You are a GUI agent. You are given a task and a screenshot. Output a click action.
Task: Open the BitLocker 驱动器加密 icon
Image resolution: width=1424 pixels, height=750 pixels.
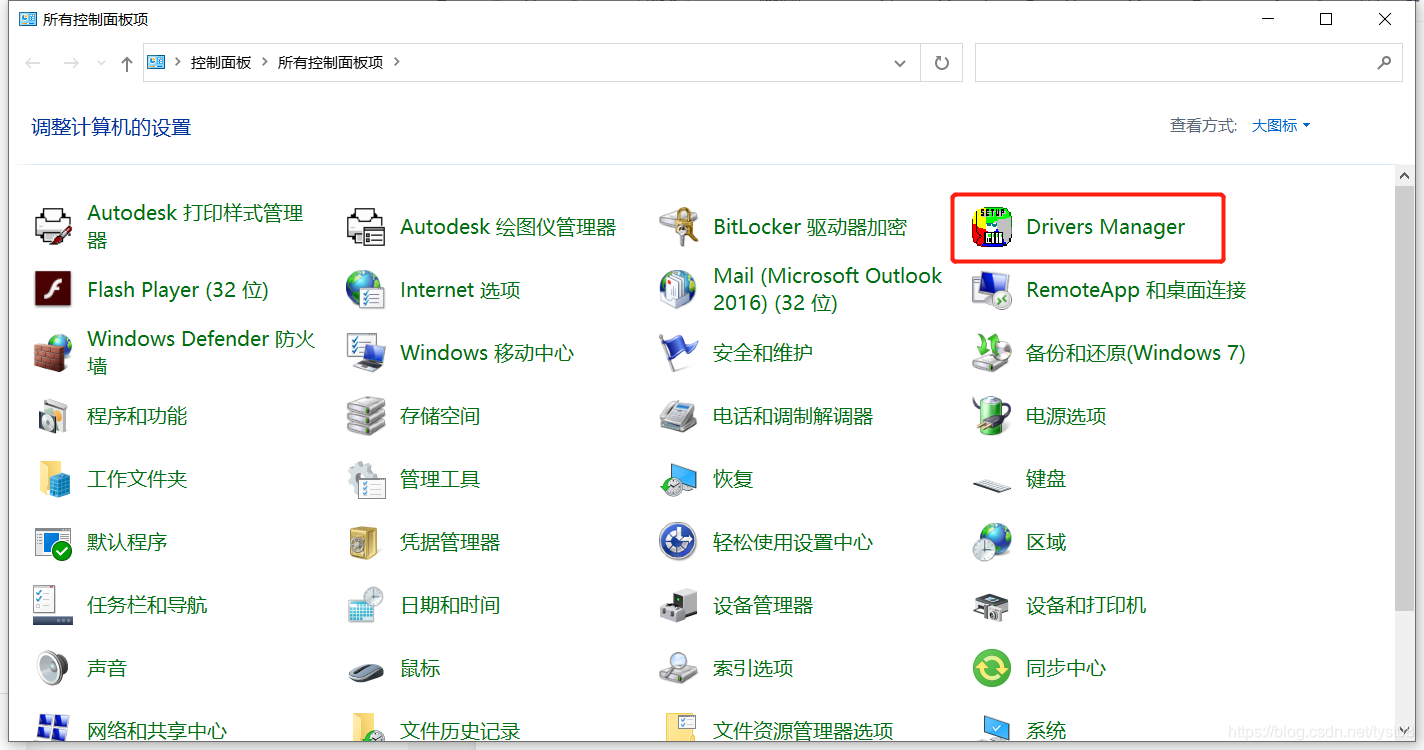[679, 227]
